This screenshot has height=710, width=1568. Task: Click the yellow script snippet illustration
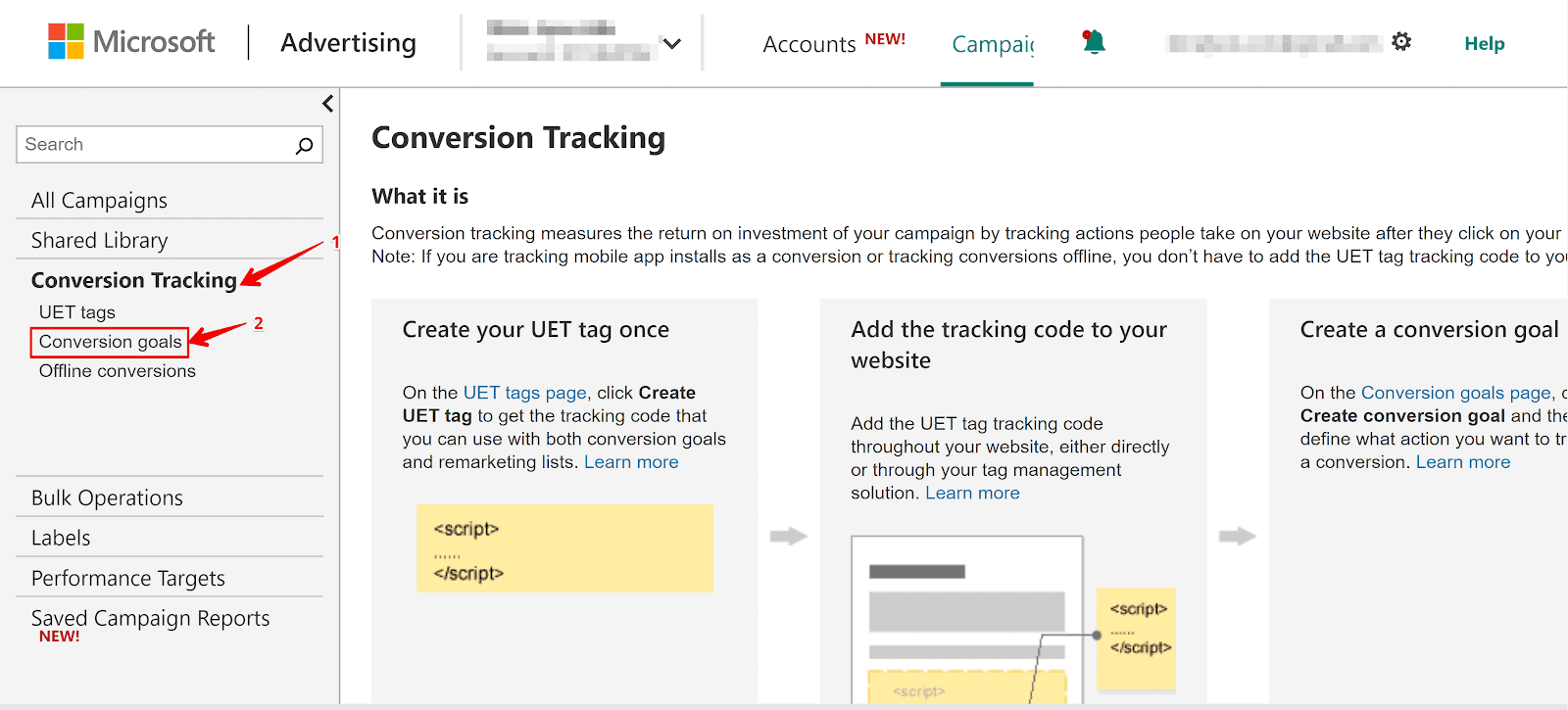tap(564, 548)
